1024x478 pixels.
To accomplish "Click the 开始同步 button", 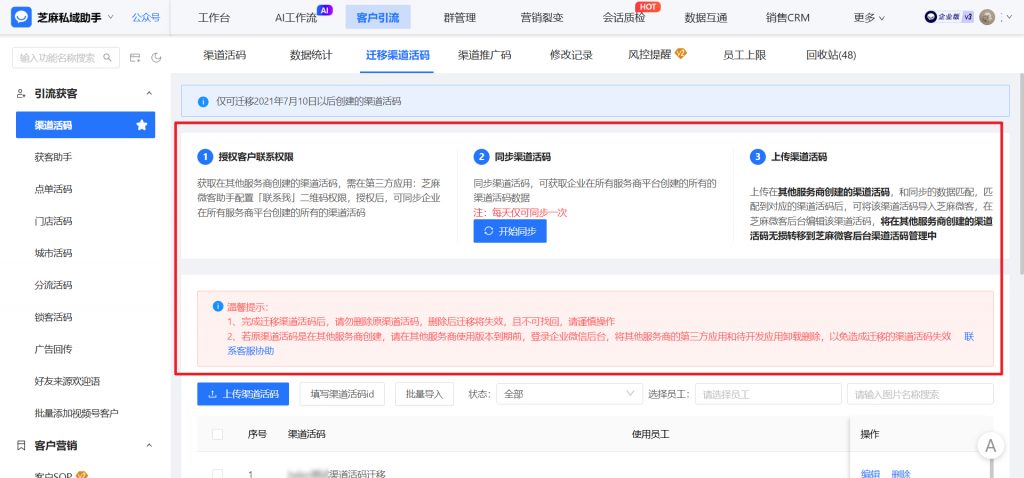I will click(510, 231).
